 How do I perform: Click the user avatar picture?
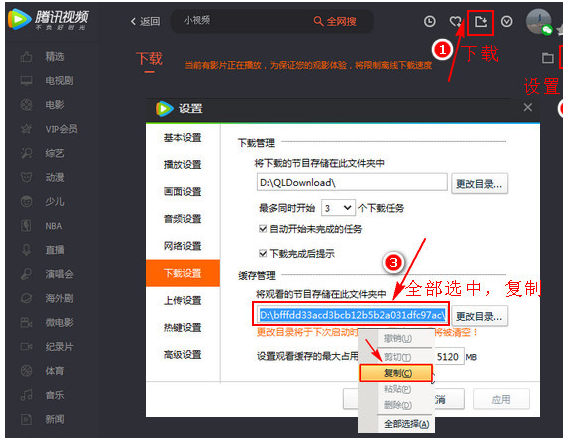pyautogui.click(x=539, y=21)
